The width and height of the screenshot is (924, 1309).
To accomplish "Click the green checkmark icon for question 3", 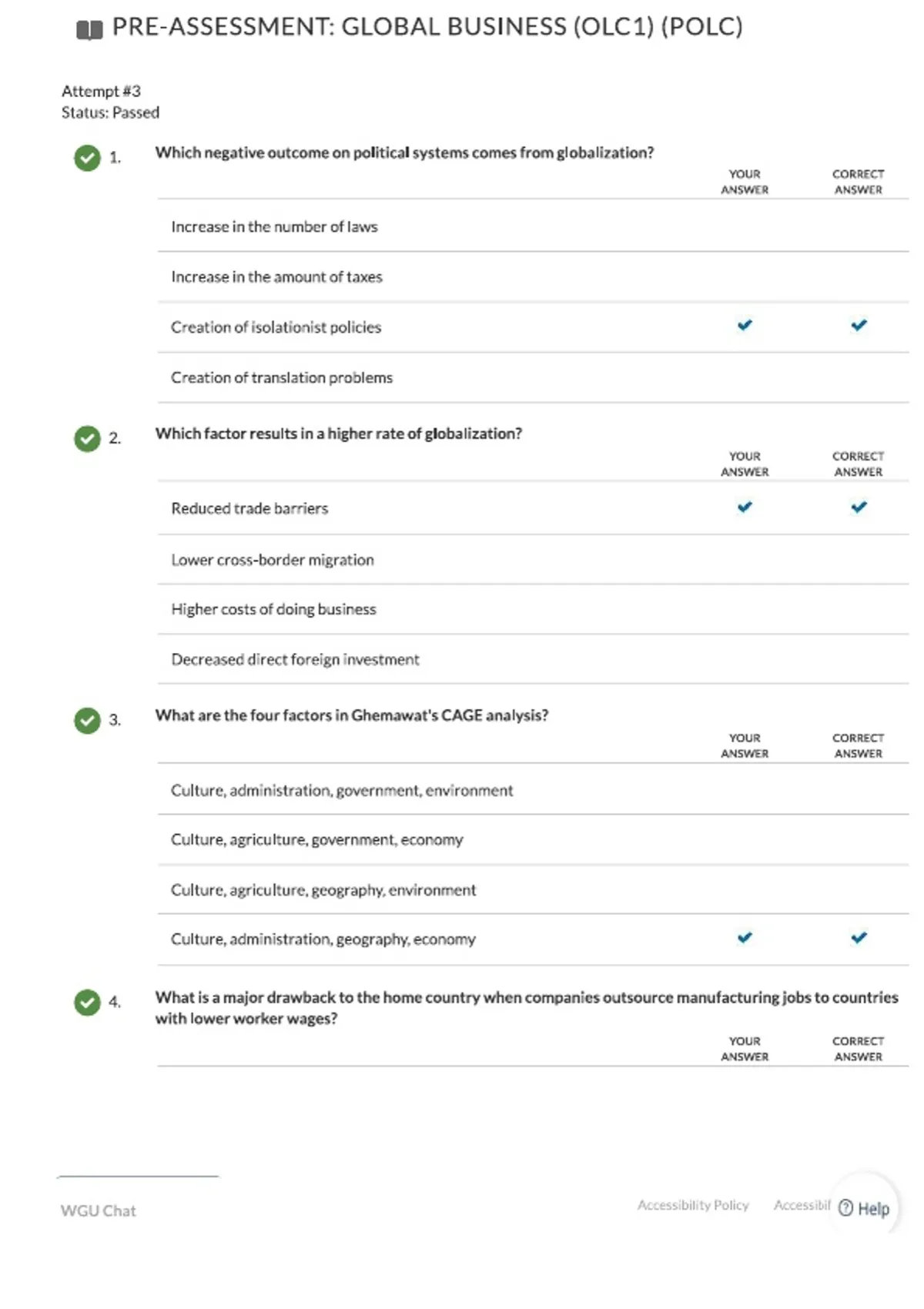I will tap(87, 721).
